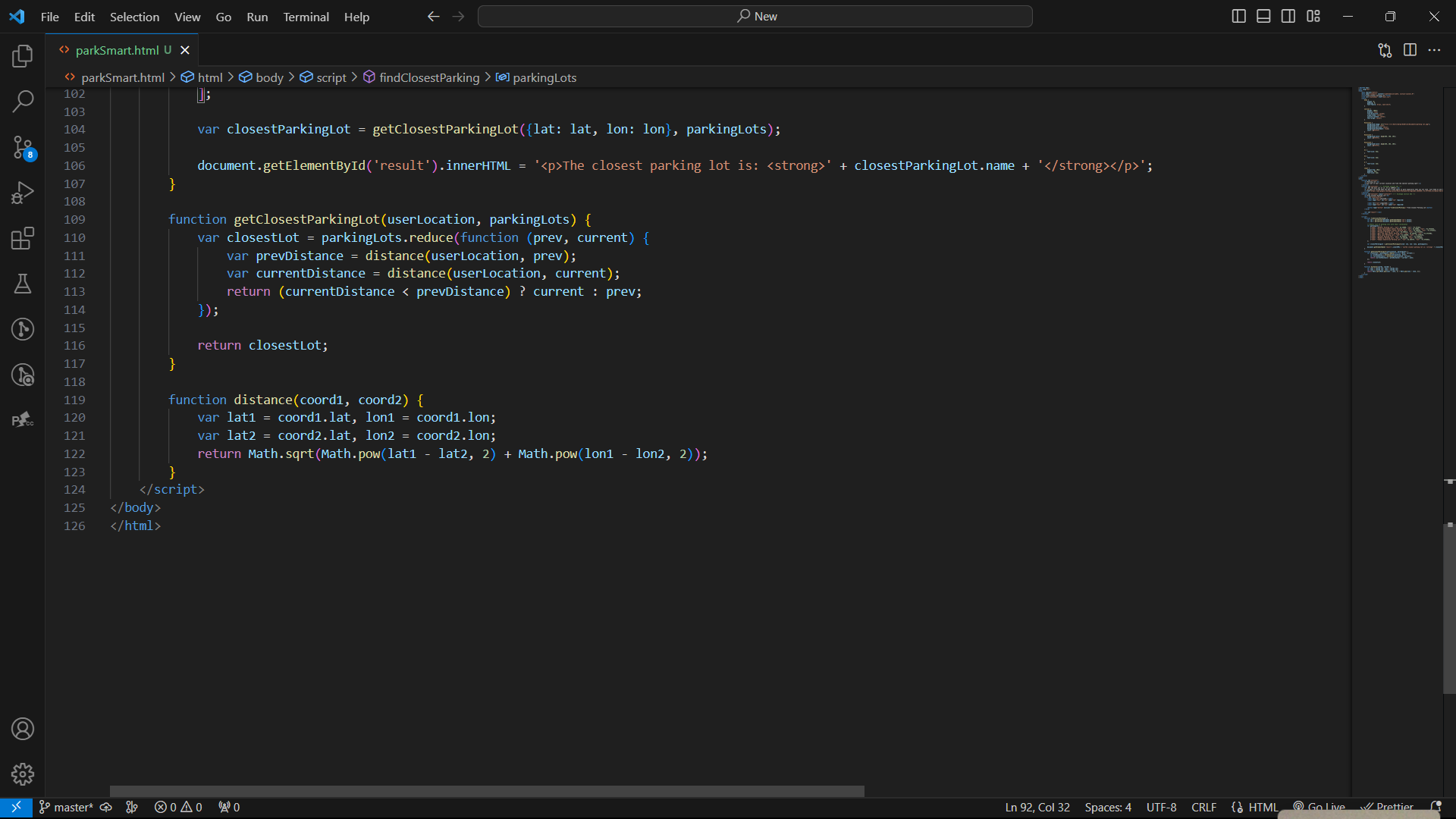The image size is (1456, 819).
Task: Open the Terminal menu
Action: [306, 17]
